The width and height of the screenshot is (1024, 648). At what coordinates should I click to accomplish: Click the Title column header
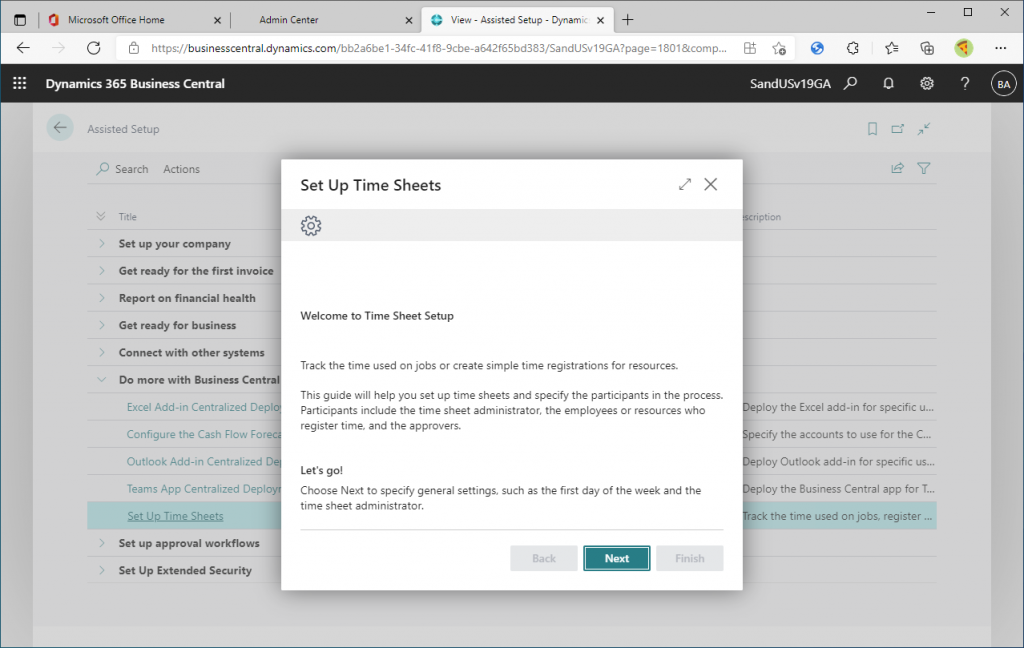click(x=127, y=217)
